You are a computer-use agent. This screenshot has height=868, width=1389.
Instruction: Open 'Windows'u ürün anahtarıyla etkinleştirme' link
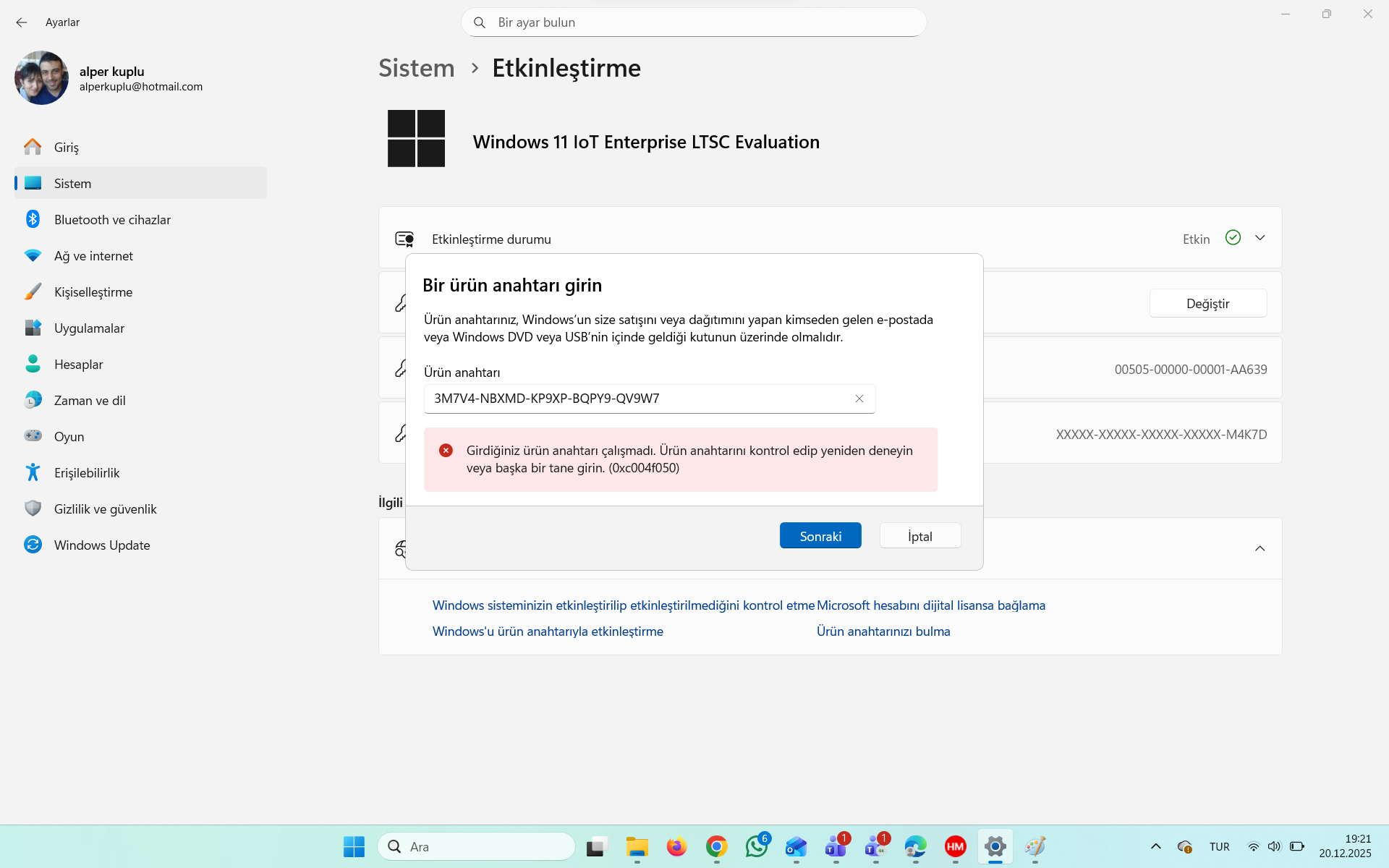(x=548, y=631)
